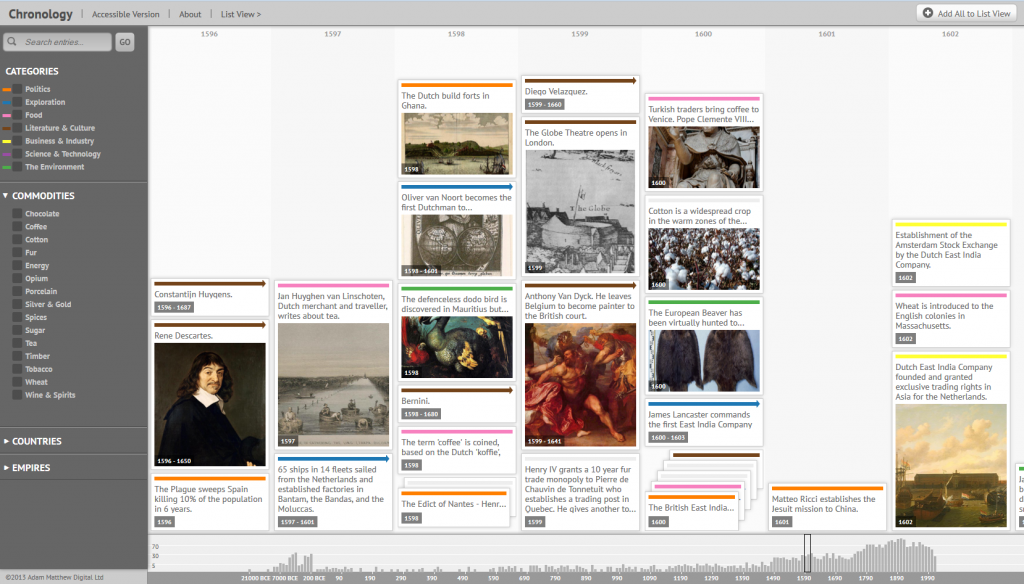Check the Silver & Gold checkbox
This screenshot has width=1024, height=584.
click(x=18, y=304)
